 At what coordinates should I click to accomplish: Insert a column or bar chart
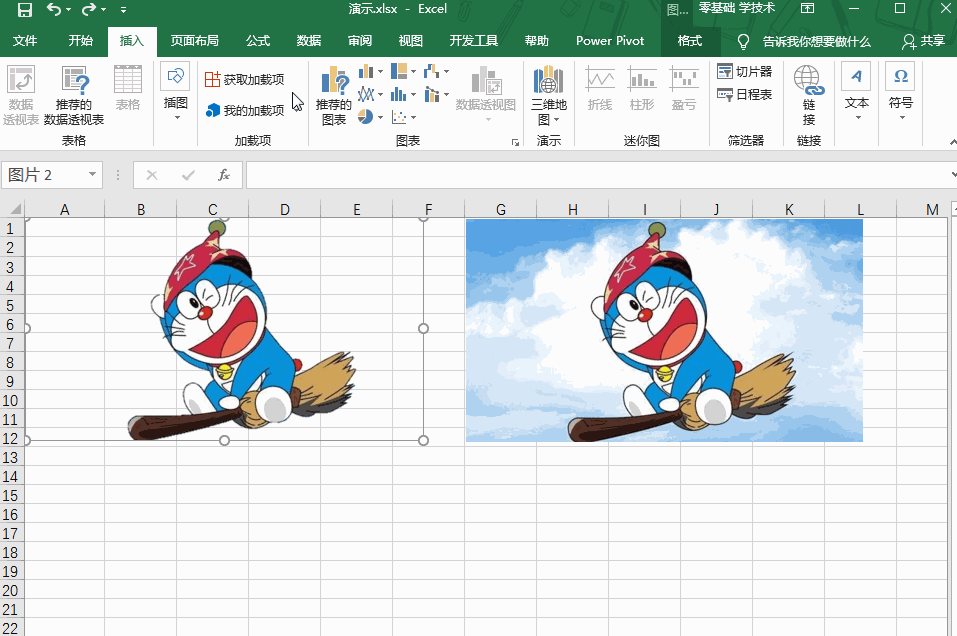370,71
